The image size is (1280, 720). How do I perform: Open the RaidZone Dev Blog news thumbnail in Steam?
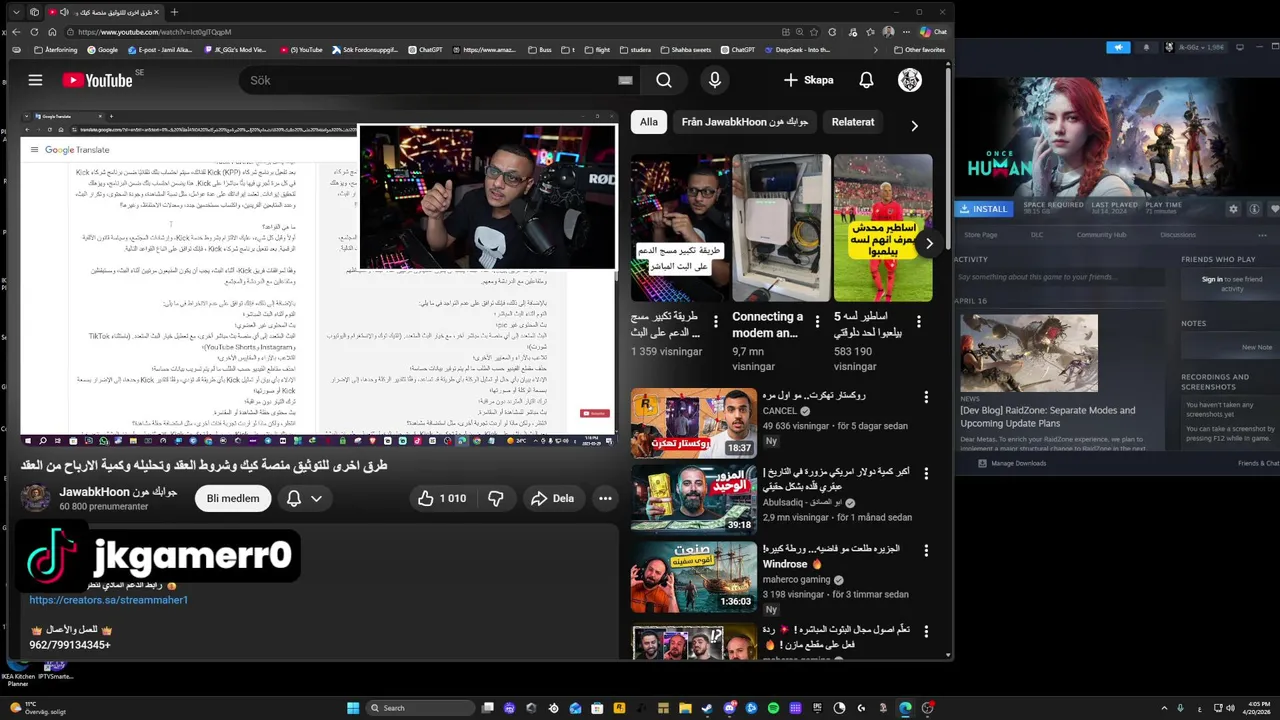(1028, 353)
